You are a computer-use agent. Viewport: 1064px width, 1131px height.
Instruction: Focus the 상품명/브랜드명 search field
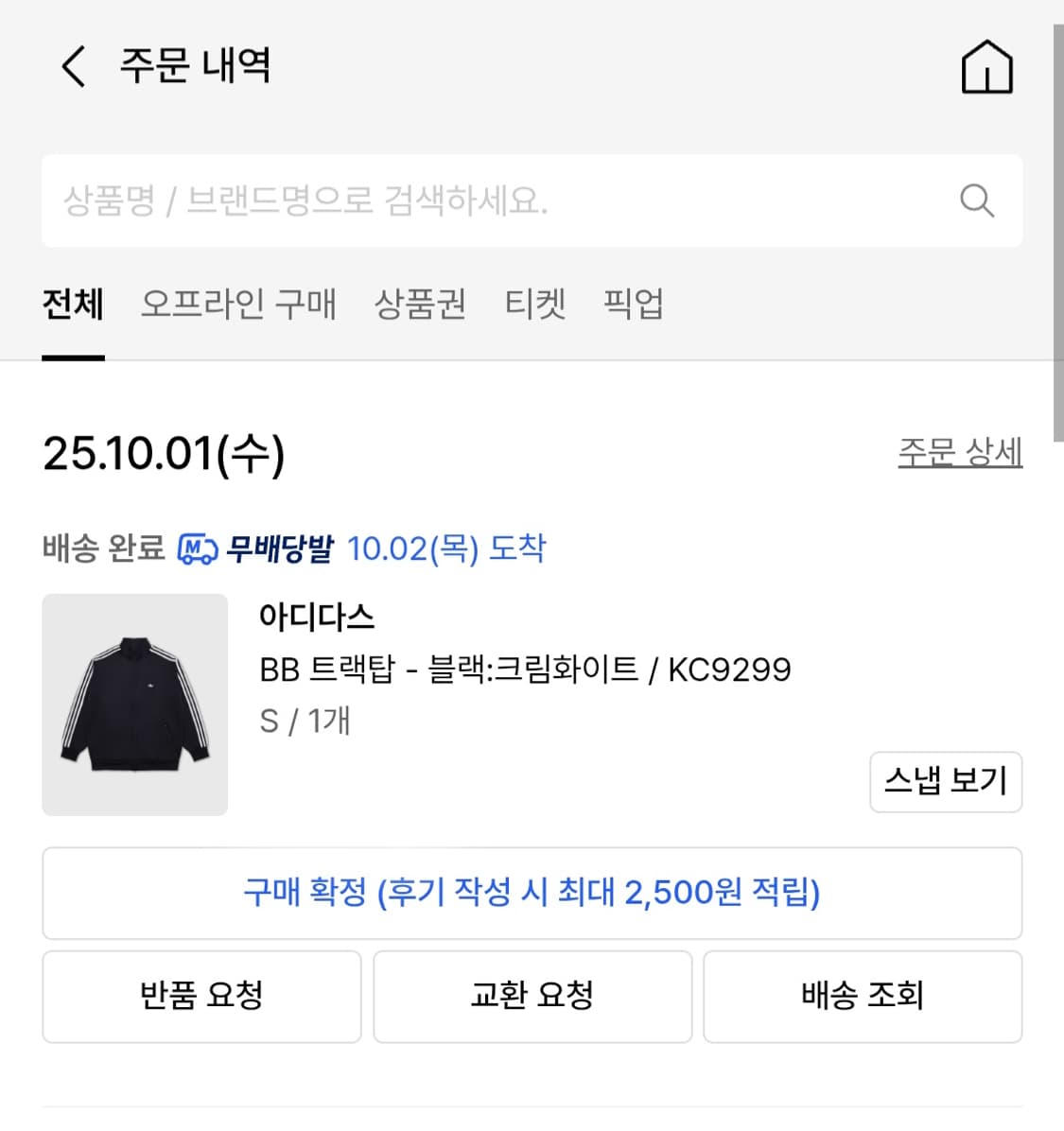point(492,200)
